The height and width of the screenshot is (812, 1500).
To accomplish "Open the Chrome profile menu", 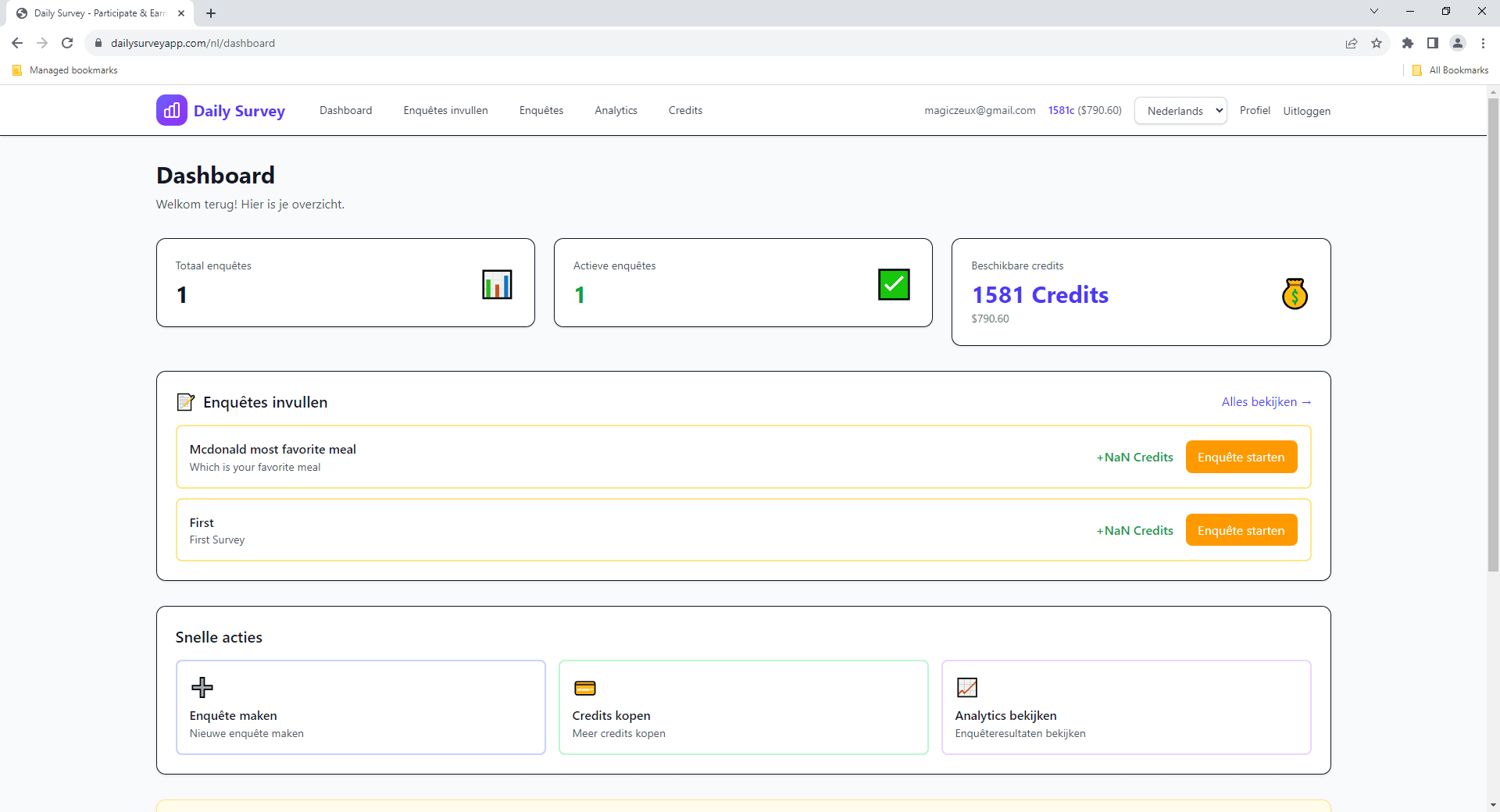I will 1459,43.
